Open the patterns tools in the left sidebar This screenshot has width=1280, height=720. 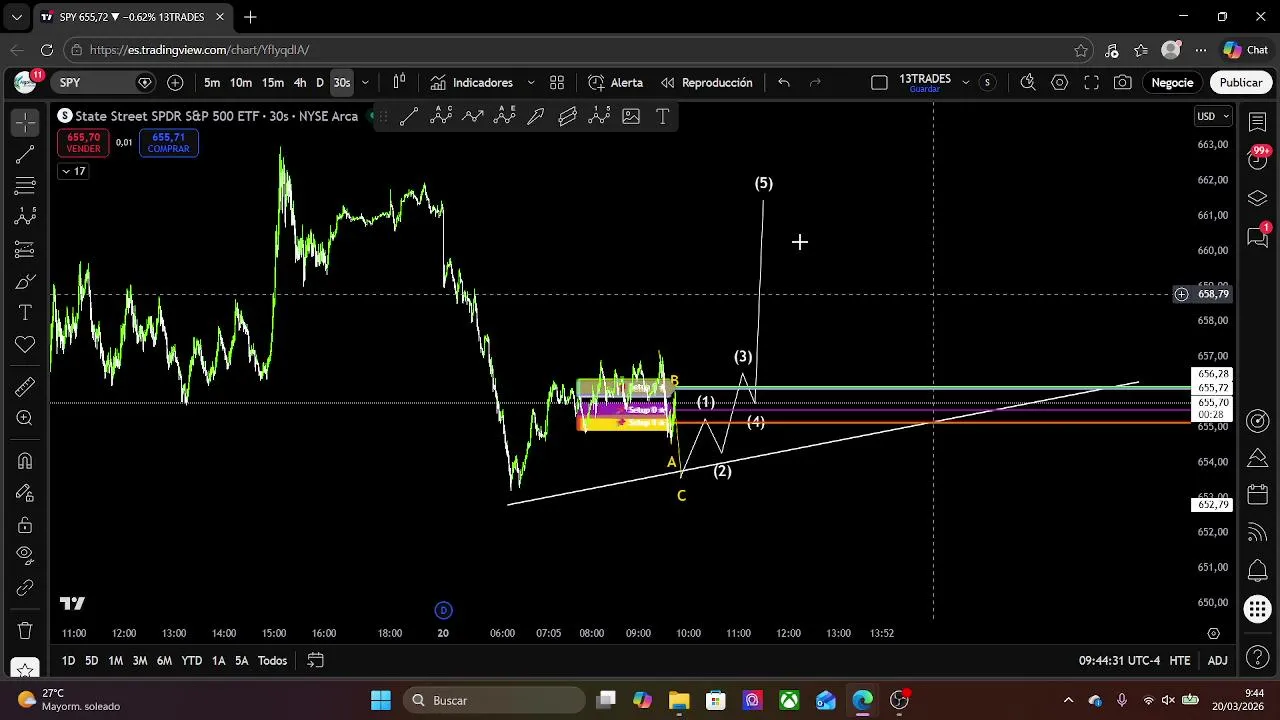point(25,217)
